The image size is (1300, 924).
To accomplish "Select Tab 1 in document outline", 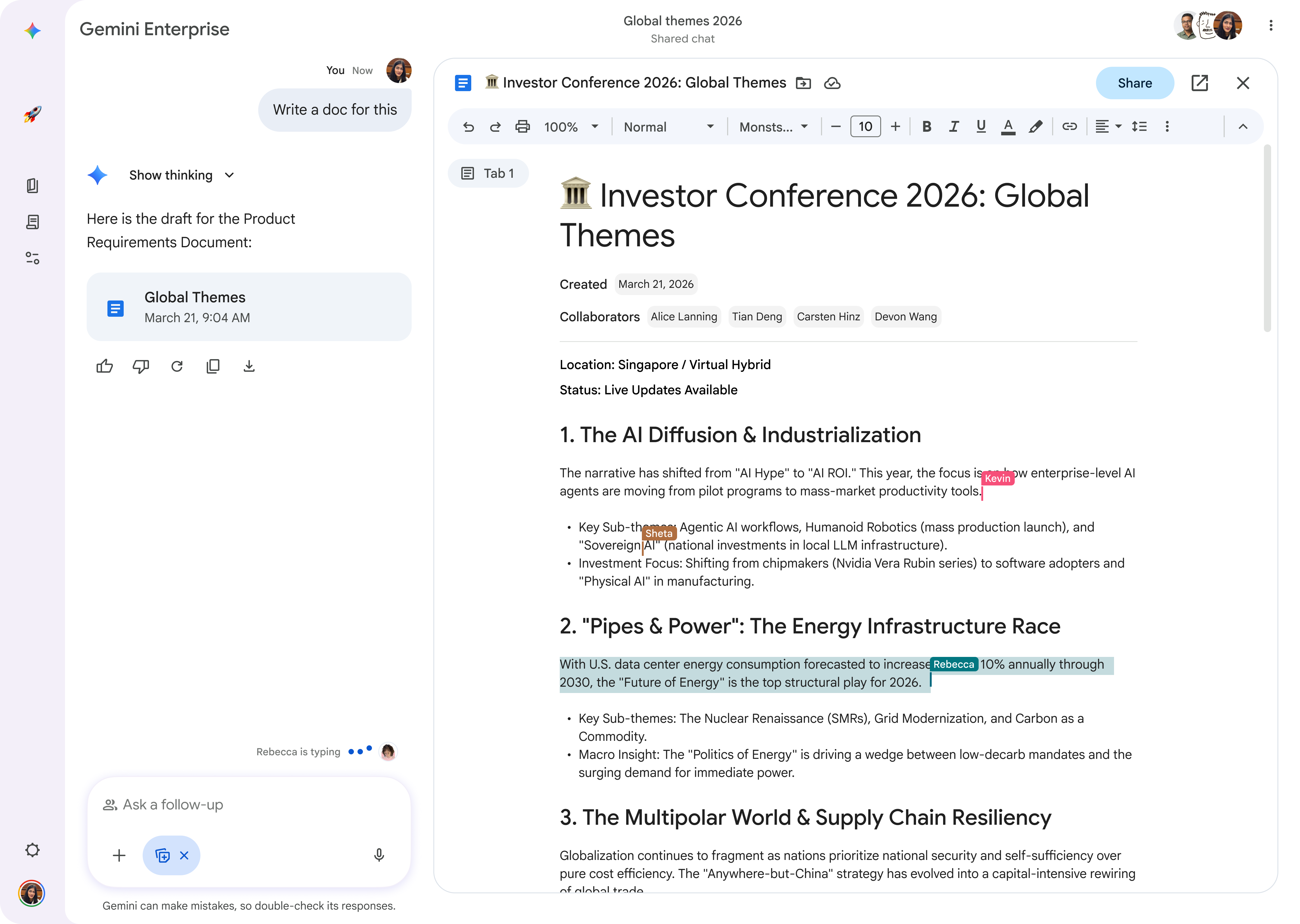I will click(x=488, y=174).
